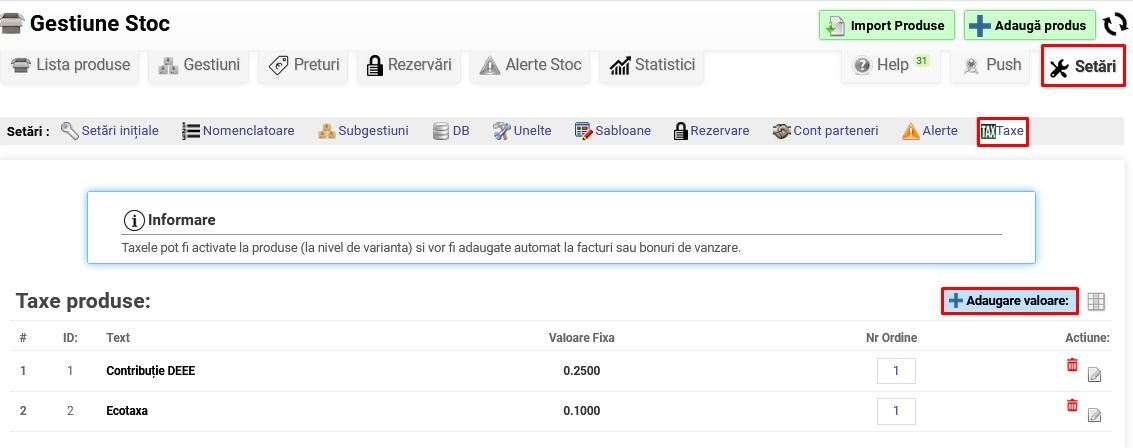Switch to the Statistici tab

pos(651,65)
